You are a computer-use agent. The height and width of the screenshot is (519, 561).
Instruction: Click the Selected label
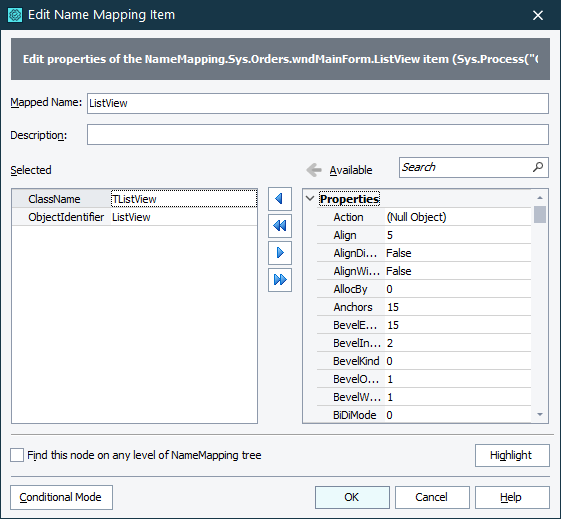click(x=31, y=170)
